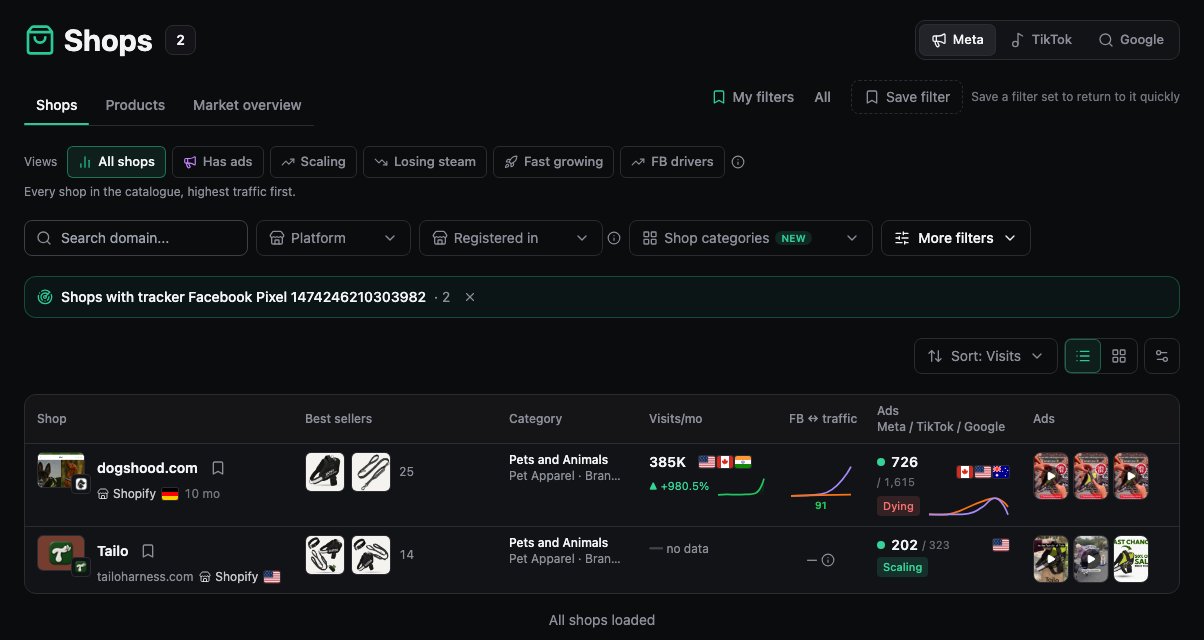Viewport: 1204px width, 640px height.
Task: Switch to list view layout
Action: coord(1083,356)
